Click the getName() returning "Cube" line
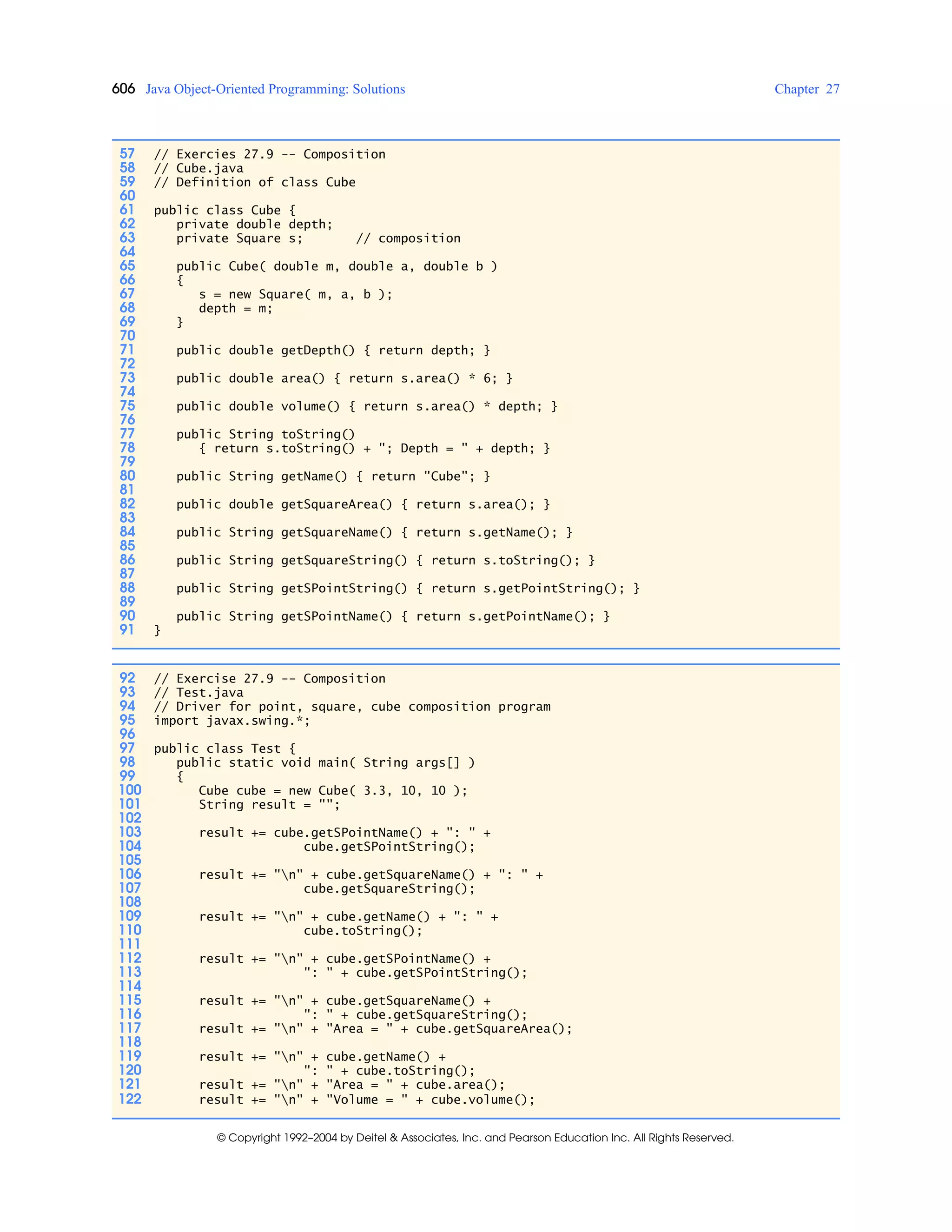Viewport: 952px width, 1232px height. coord(333,476)
